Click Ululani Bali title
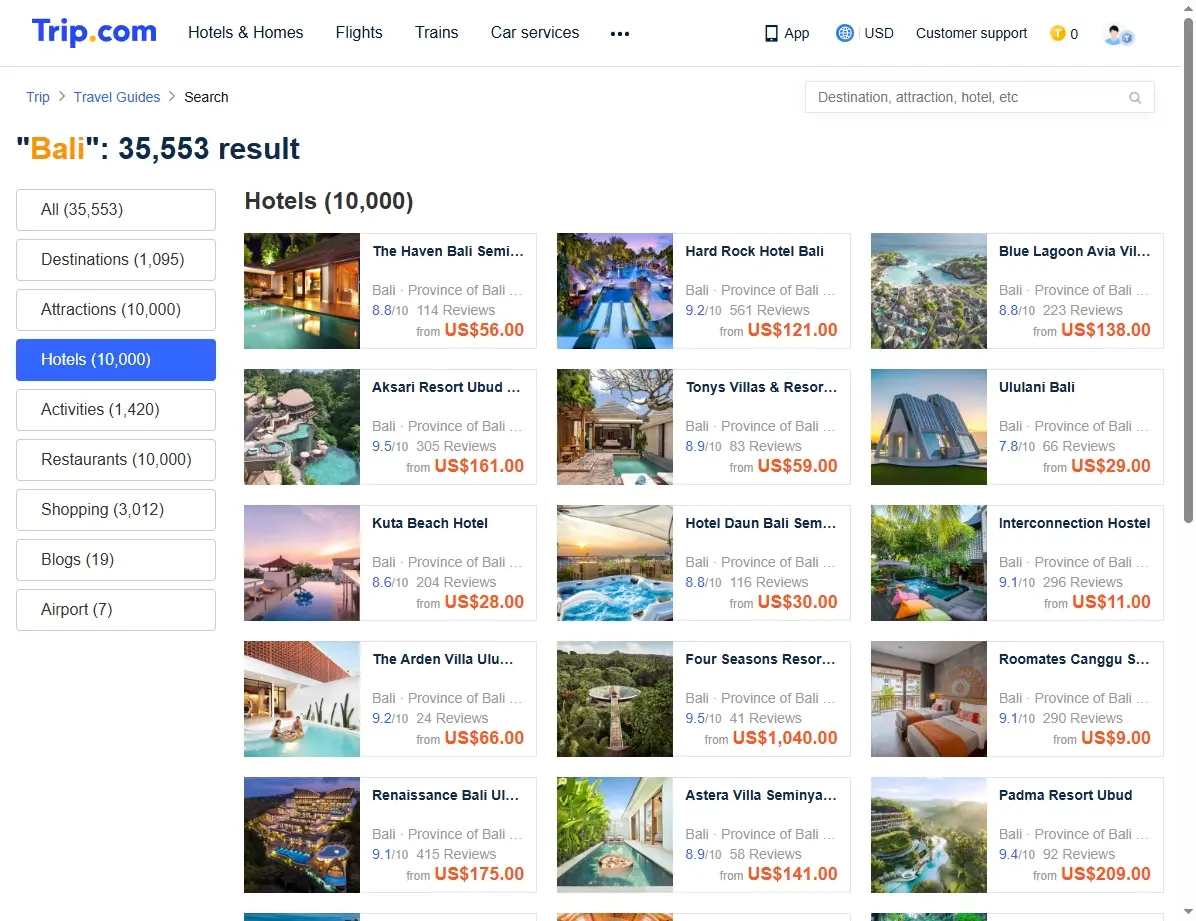 [1037, 387]
